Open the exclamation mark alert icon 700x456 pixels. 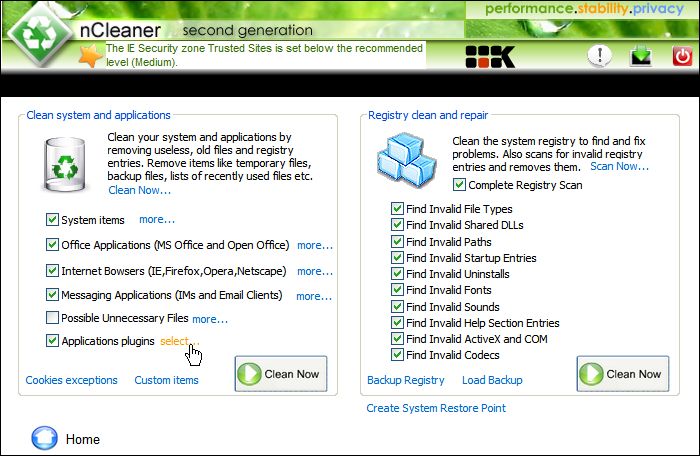tap(599, 56)
